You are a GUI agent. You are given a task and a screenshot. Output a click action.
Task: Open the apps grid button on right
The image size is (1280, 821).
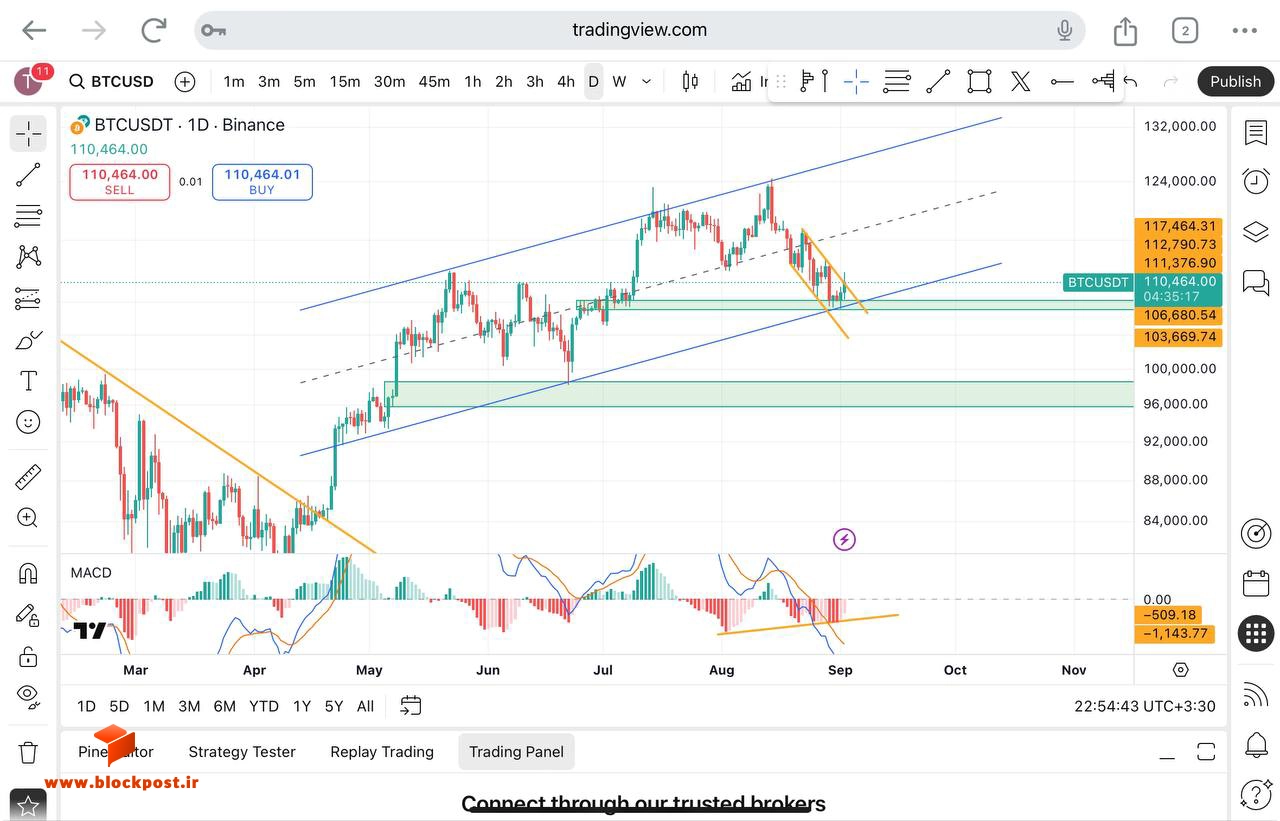point(1255,633)
